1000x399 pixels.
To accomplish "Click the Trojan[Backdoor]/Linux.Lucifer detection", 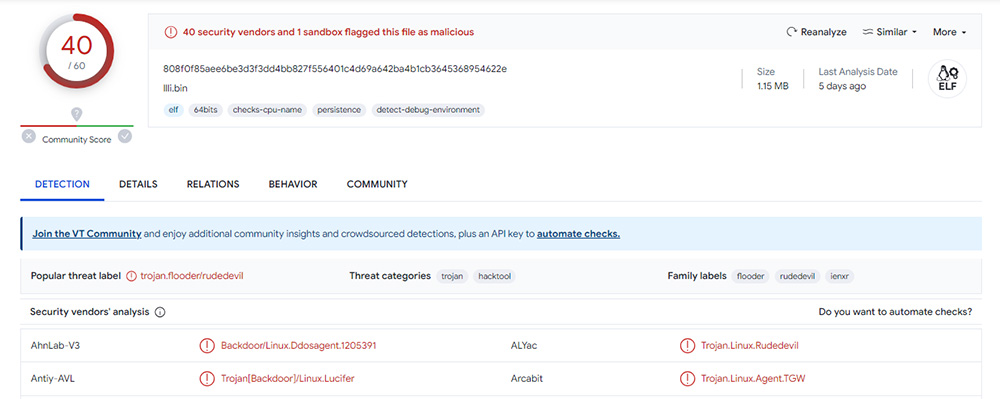I will (x=288, y=379).
